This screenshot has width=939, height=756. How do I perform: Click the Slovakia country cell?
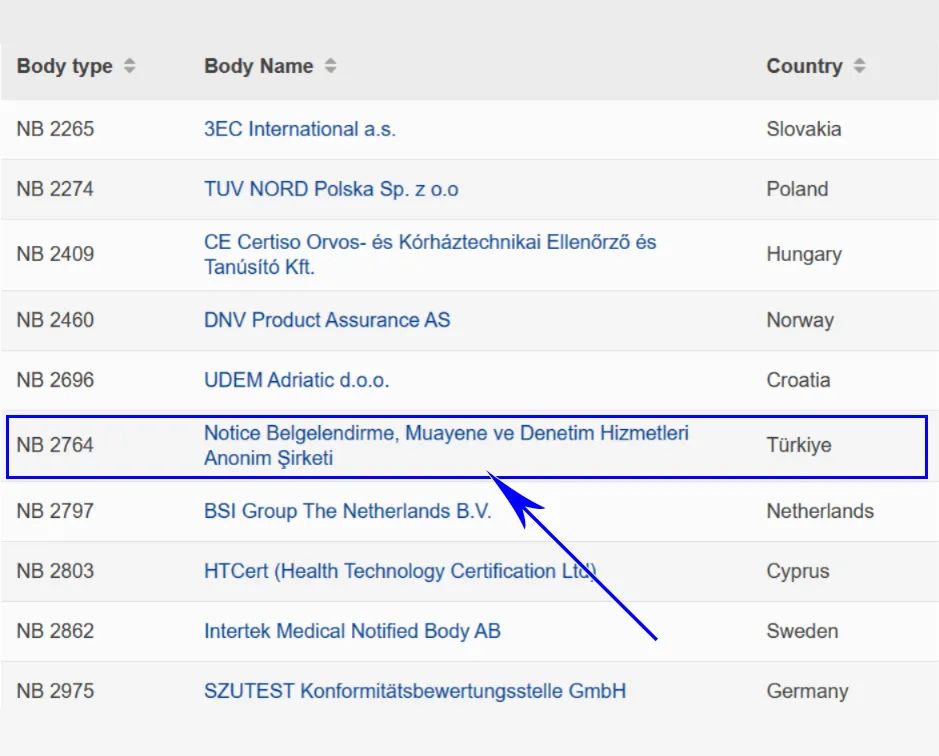click(x=804, y=129)
